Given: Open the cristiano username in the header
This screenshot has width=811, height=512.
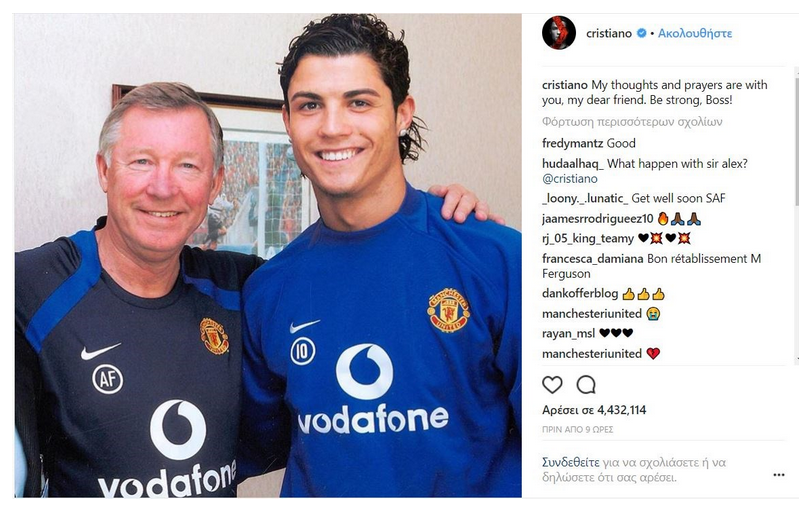Looking at the screenshot, I should [609, 33].
